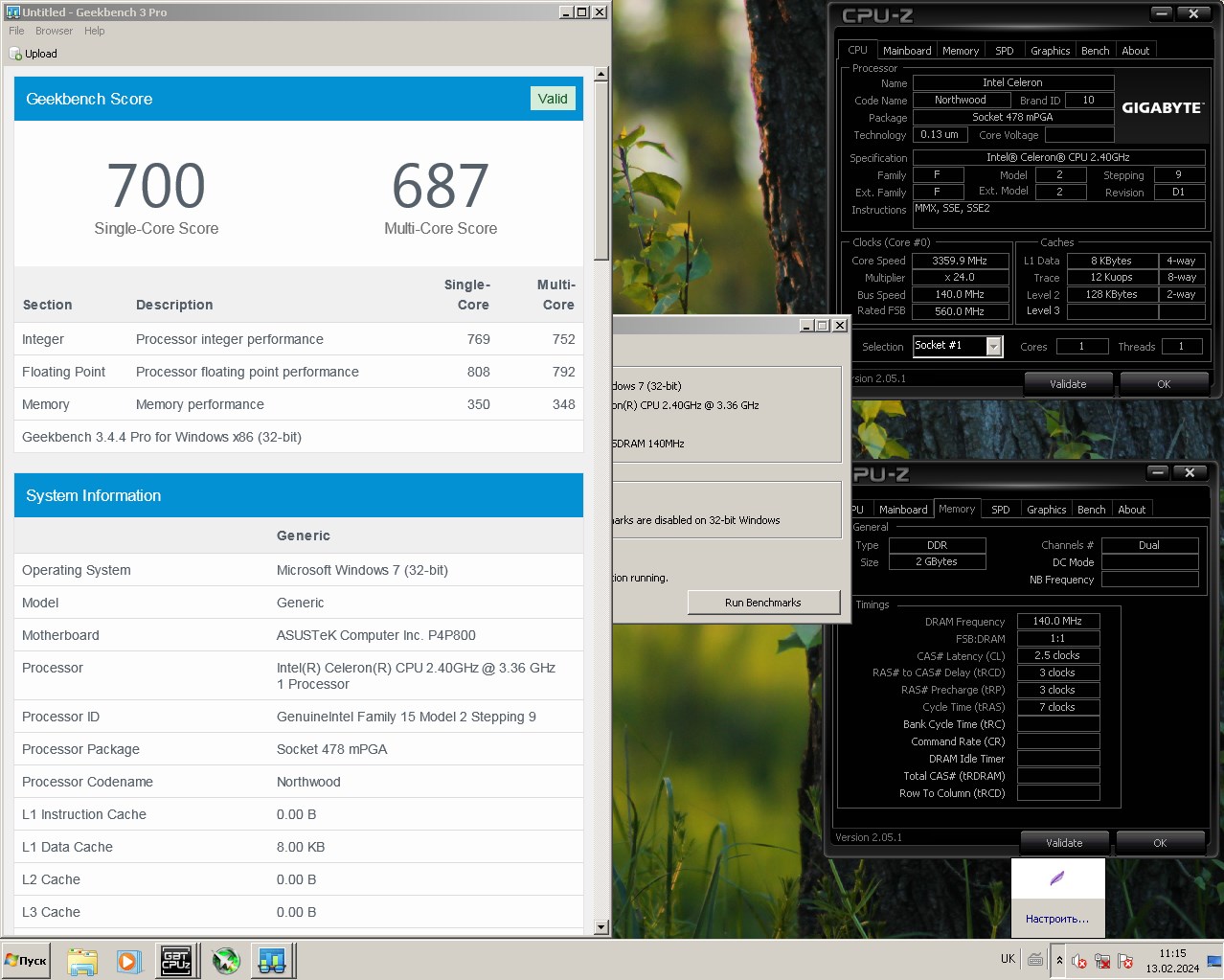Click the GIGABYTE logo in CPU-Z
The width and height of the screenshot is (1224, 980).
[x=1162, y=107]
